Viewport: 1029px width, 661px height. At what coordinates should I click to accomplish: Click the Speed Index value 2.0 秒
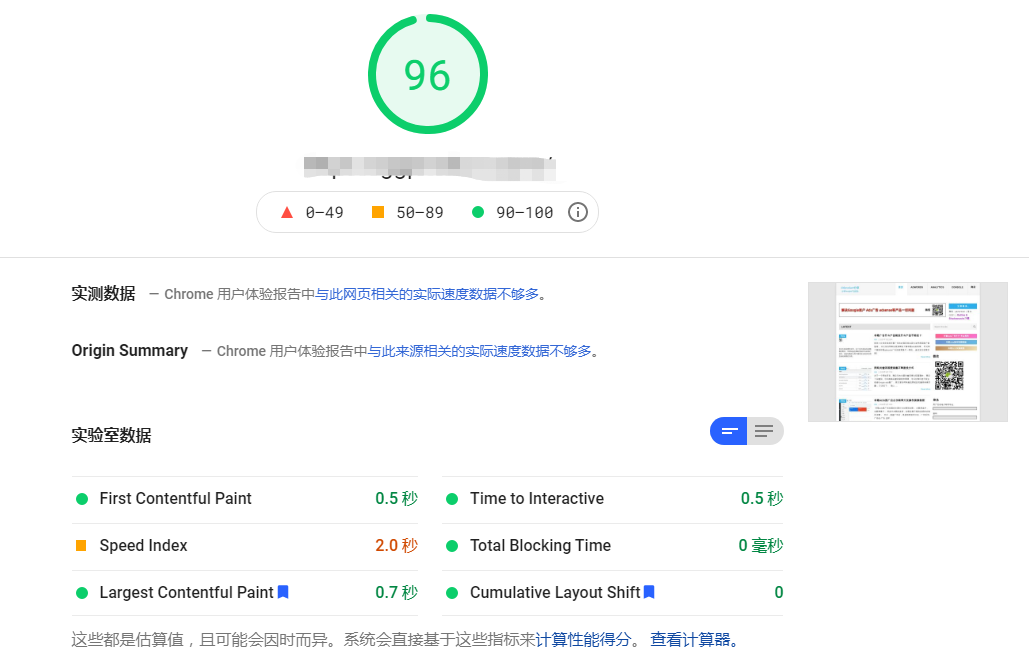[x=396, y=545]
